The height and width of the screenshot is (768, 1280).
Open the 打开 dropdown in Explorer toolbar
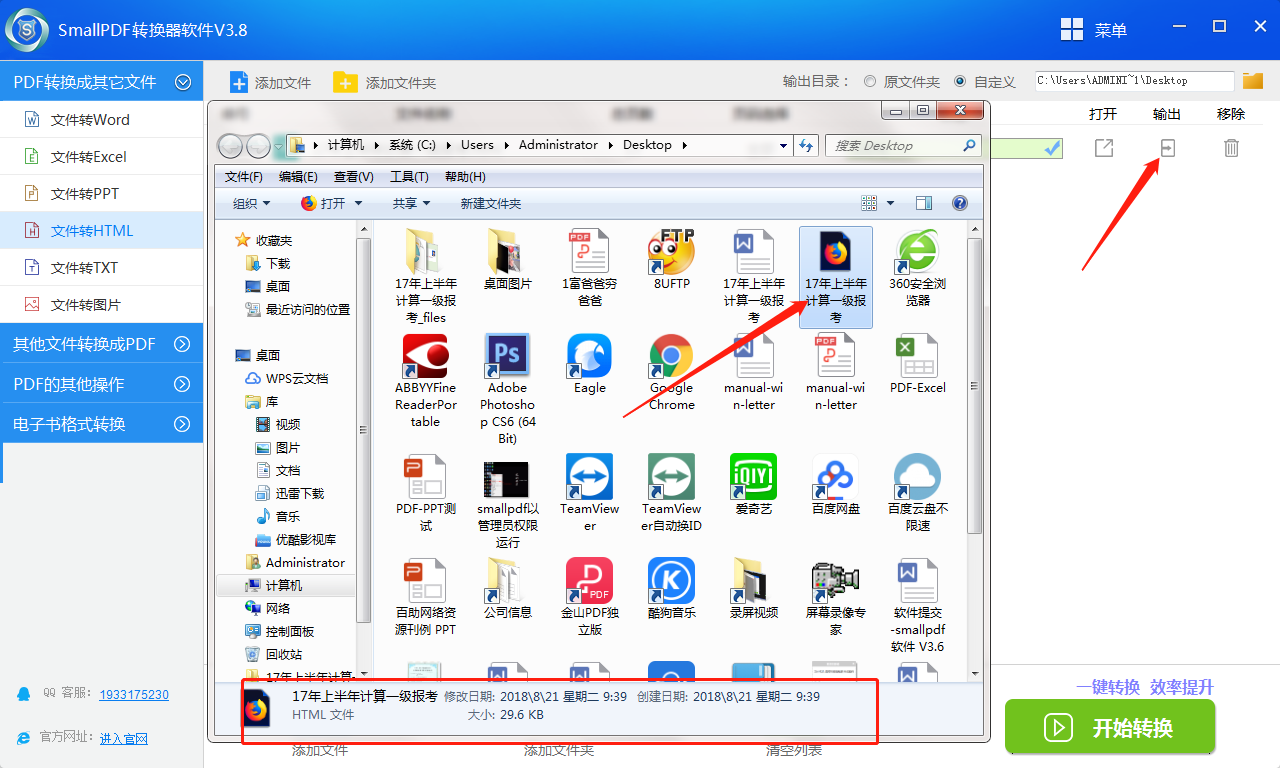tap(358, 203)
